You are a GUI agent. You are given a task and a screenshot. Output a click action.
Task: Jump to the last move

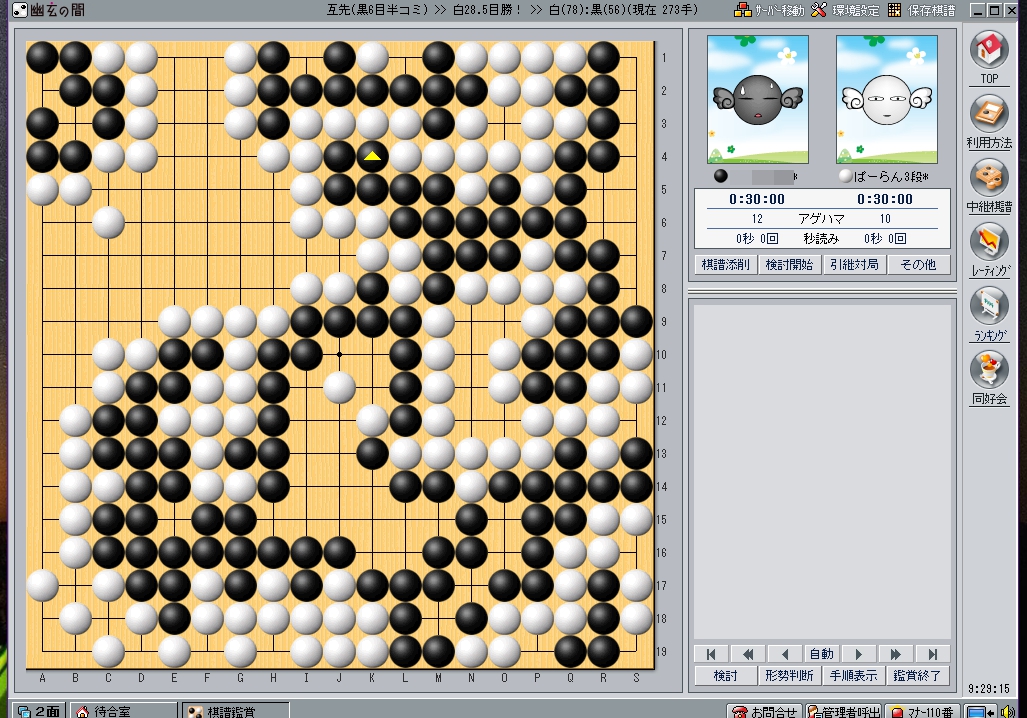[x=932, y=654]
